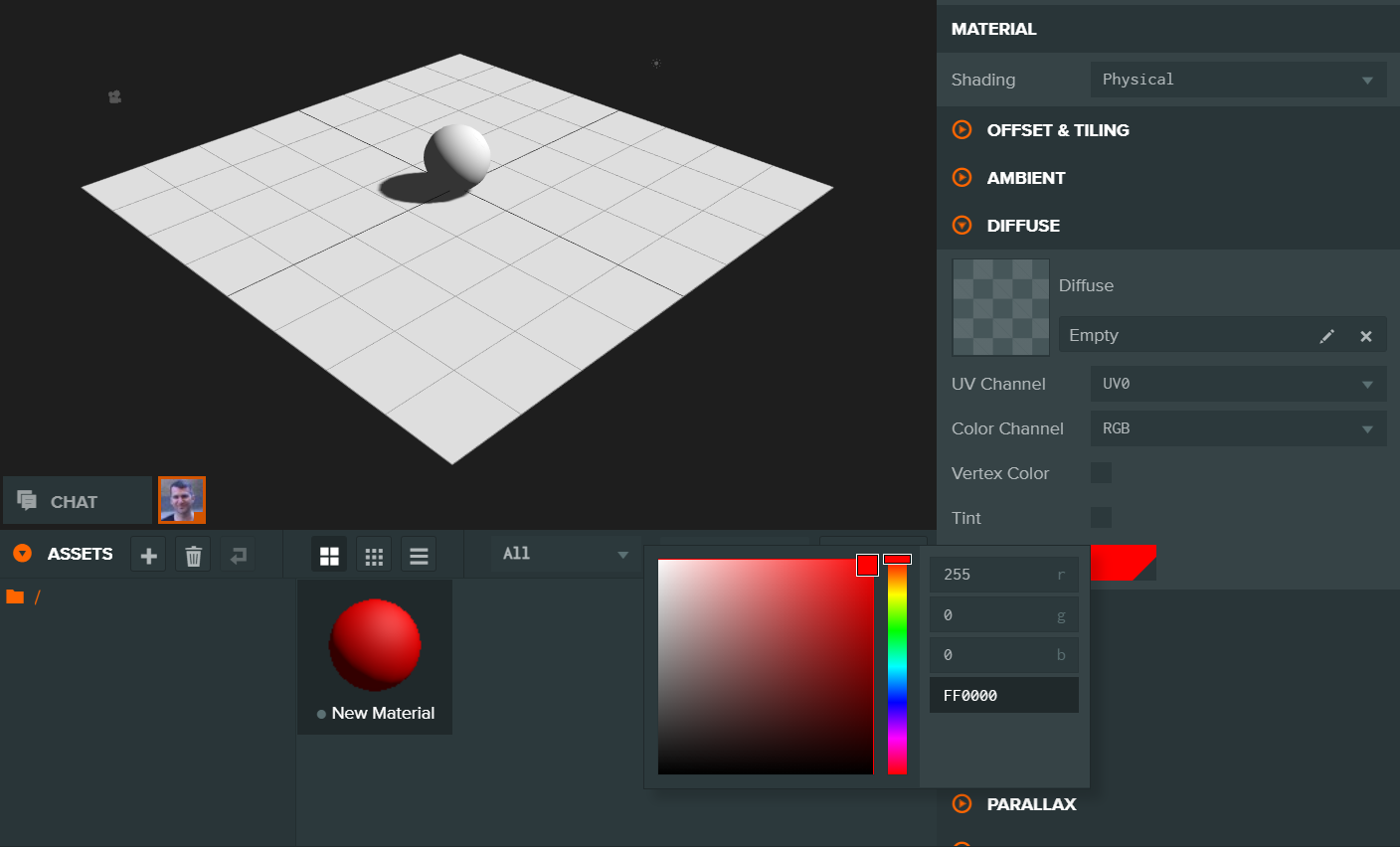Click the assets back arrow icon

pyautogui.click(x=239, y=555)
